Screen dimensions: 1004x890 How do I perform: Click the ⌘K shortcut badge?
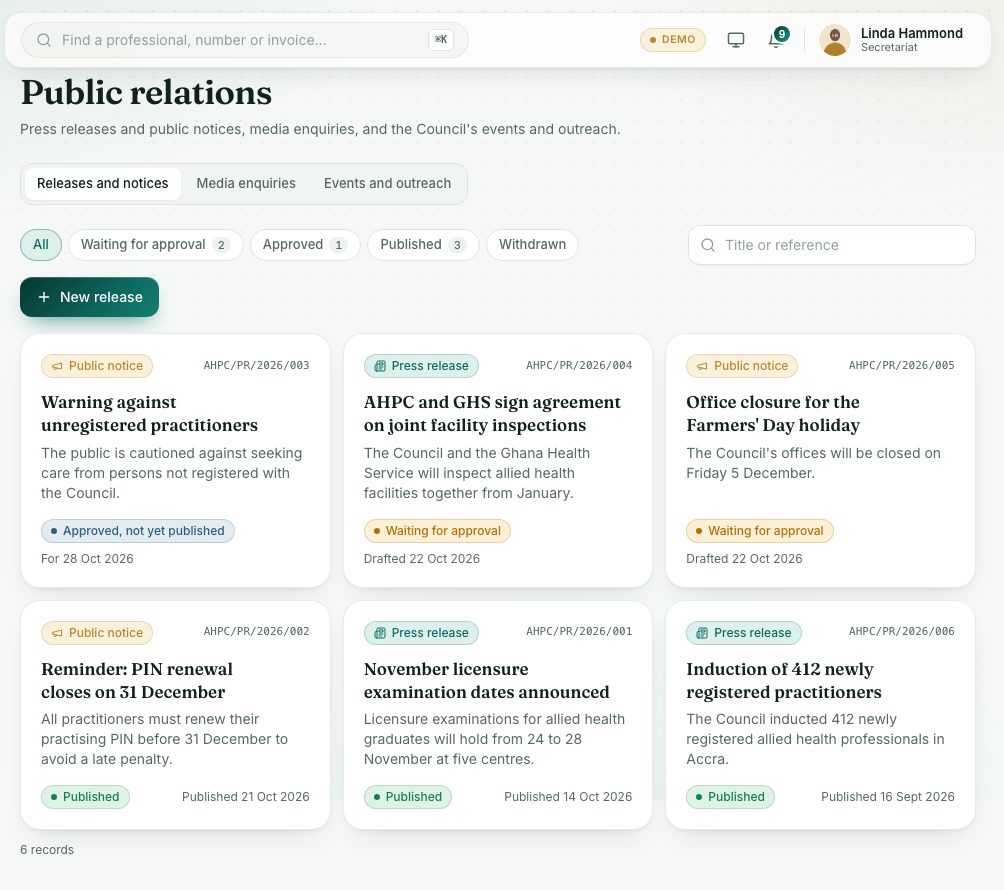tap(441, 40)
